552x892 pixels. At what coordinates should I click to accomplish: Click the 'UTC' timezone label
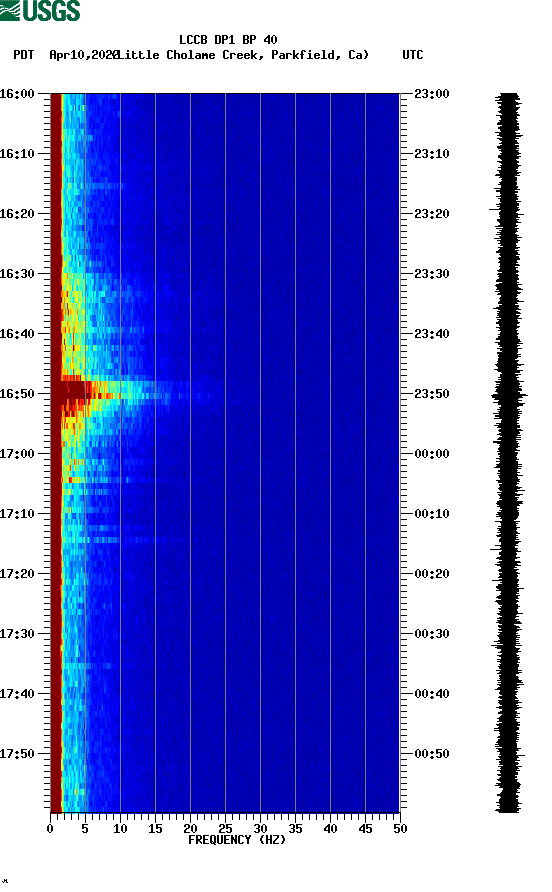413,55
